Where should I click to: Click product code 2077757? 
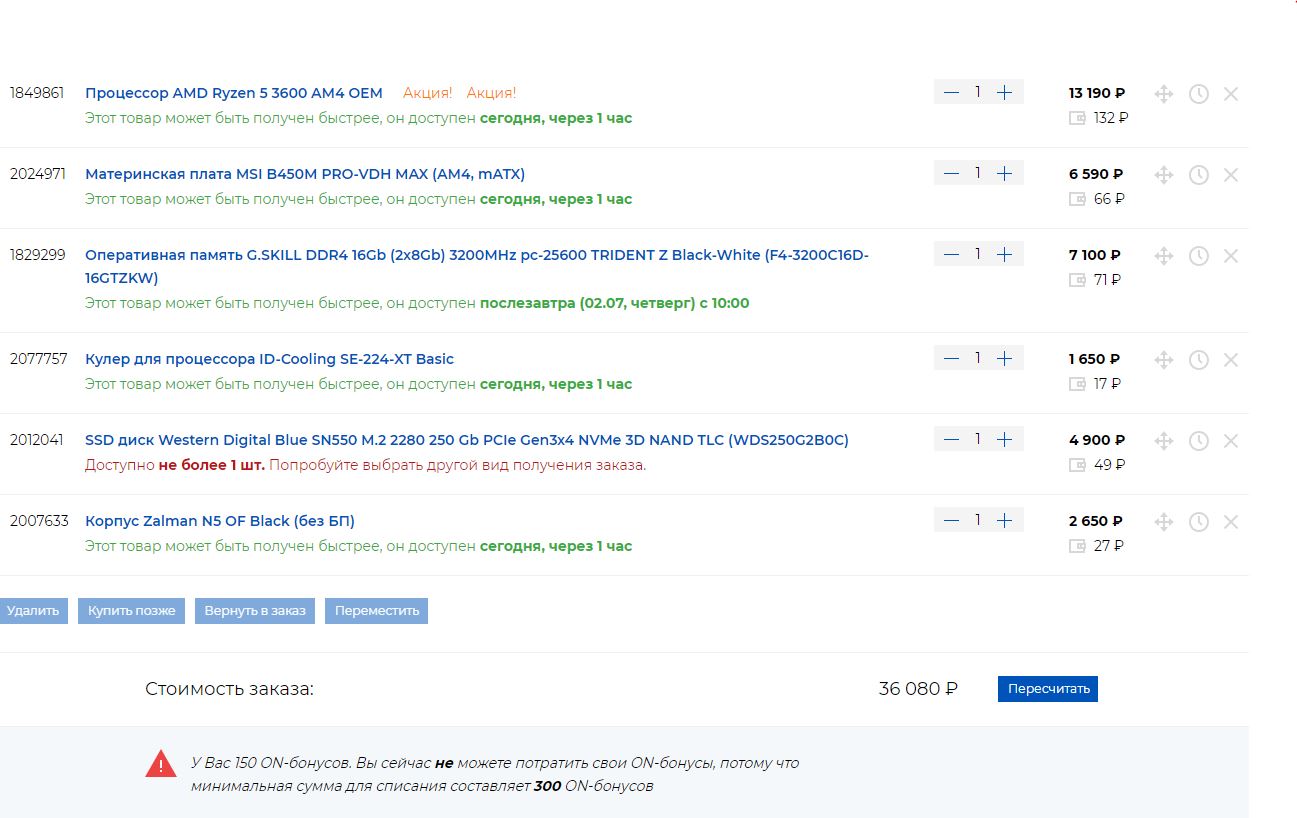[x=38, y=359]
